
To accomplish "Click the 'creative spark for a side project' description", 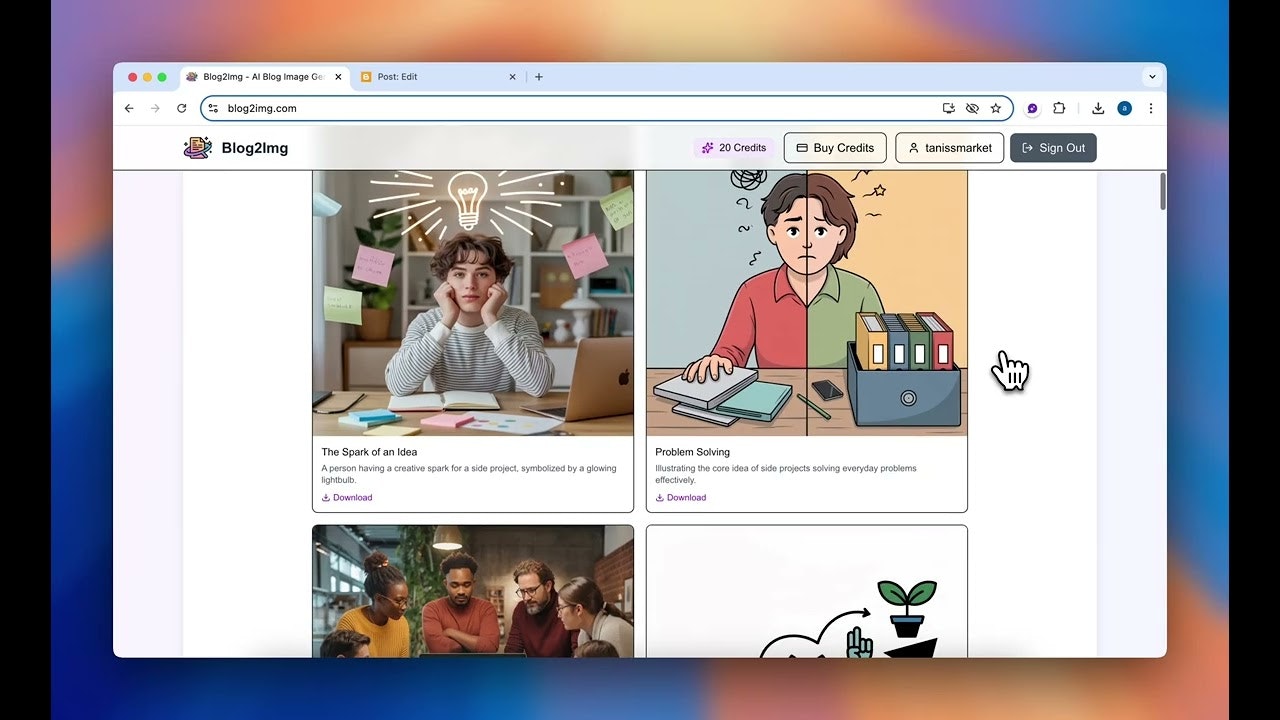I will (469, 474).
